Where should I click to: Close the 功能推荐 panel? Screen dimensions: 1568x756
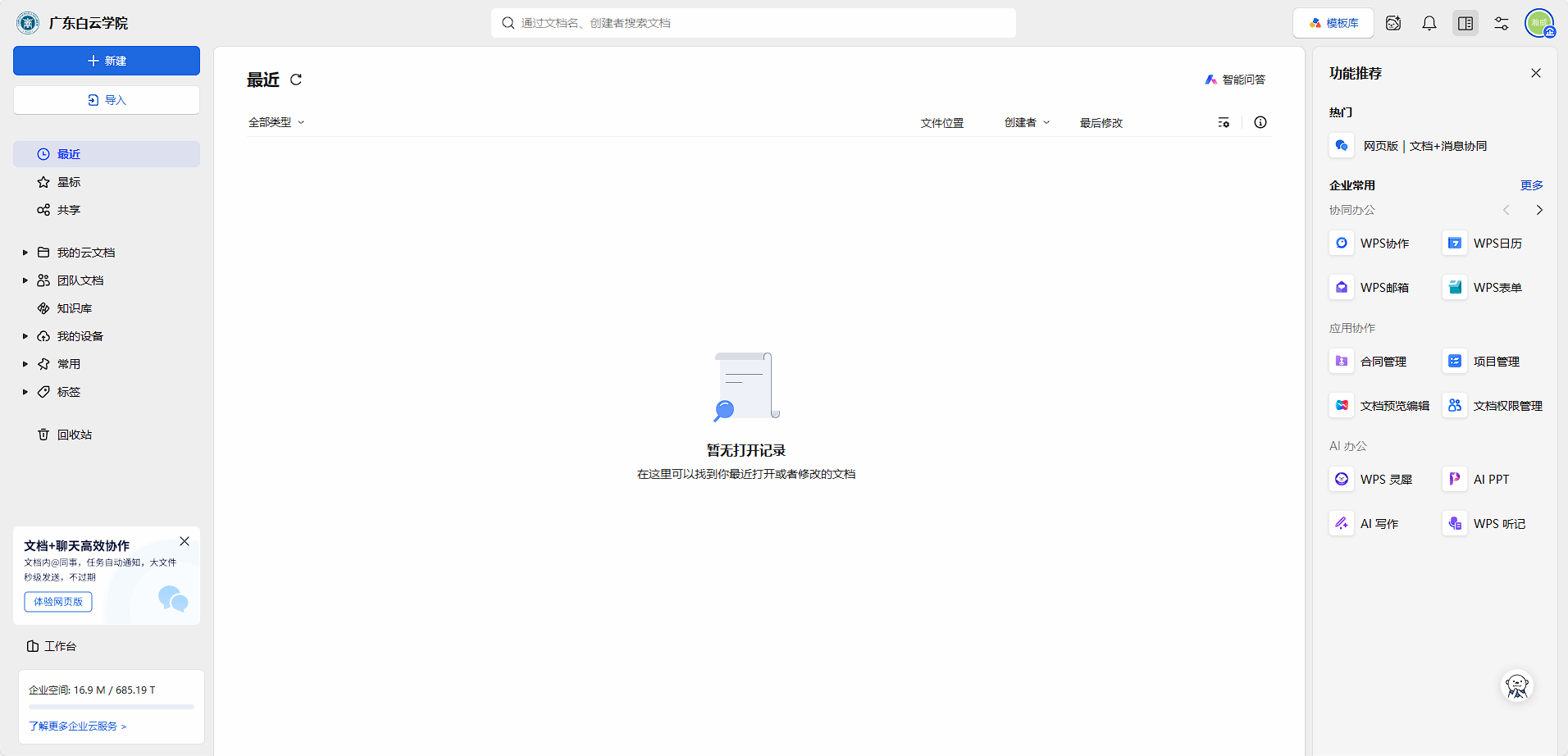(1535, 73)
